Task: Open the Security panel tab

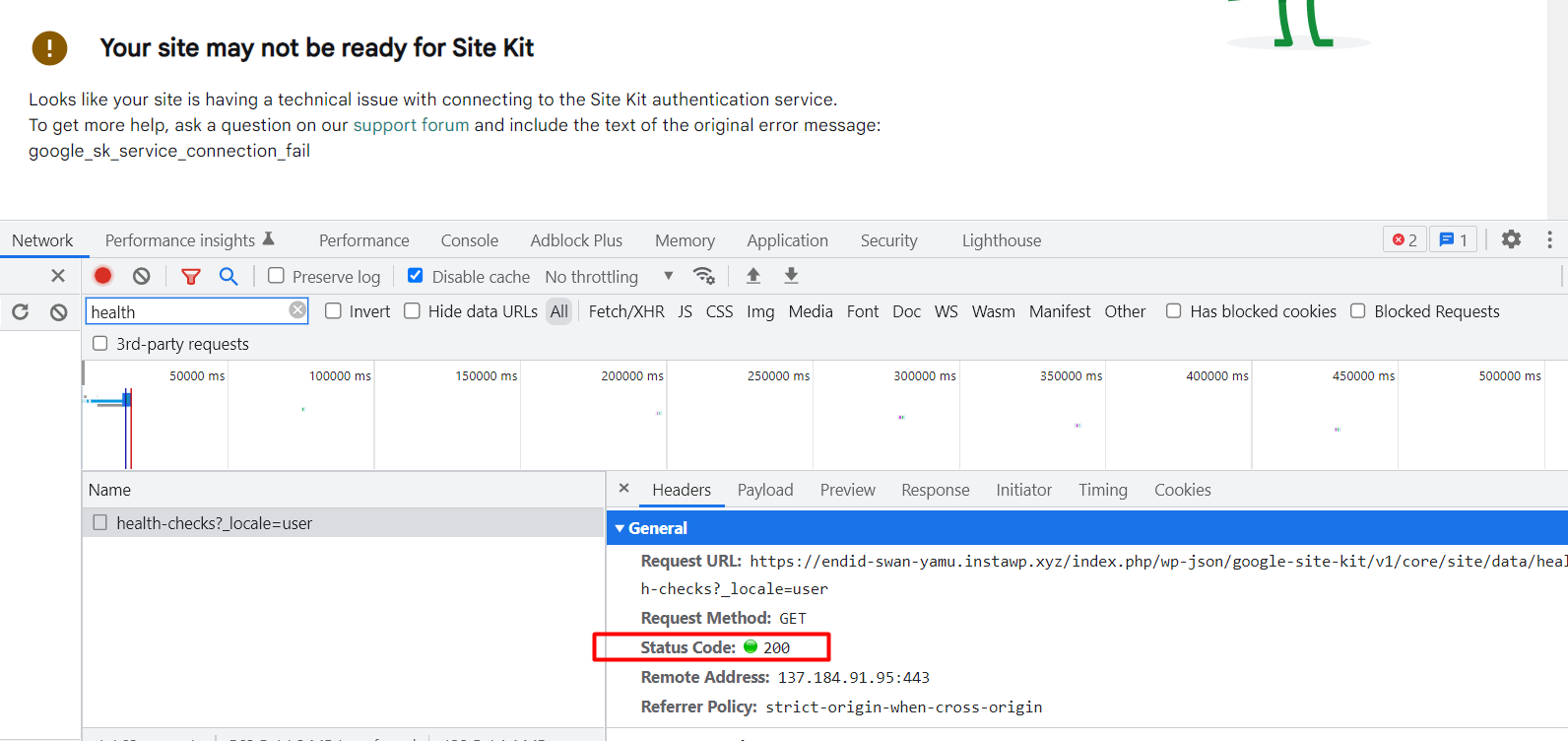Action: click(889, 240)
